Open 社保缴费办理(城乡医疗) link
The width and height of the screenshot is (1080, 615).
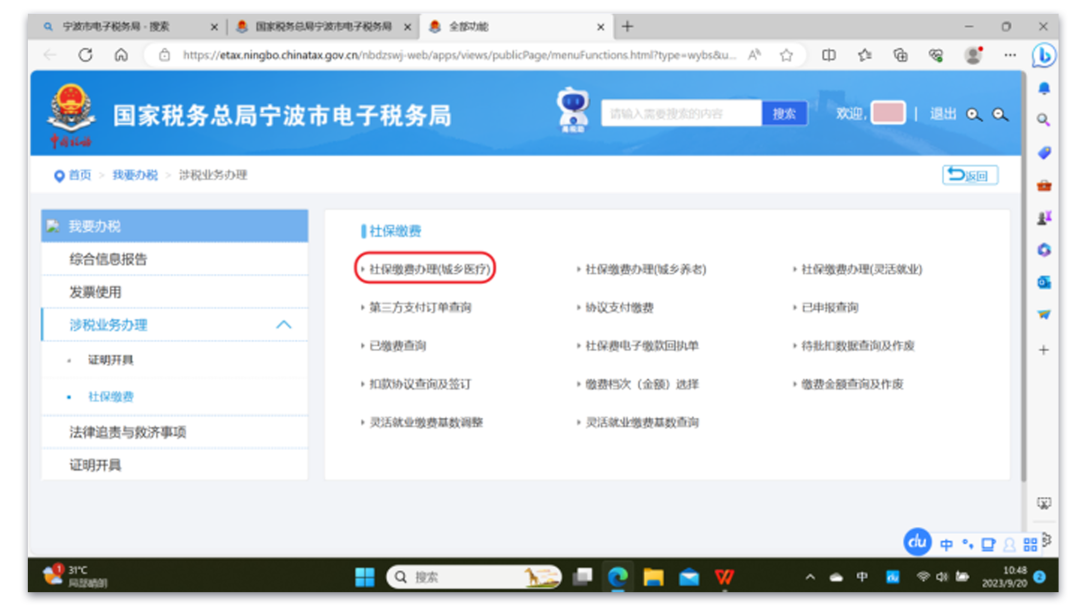429,269
